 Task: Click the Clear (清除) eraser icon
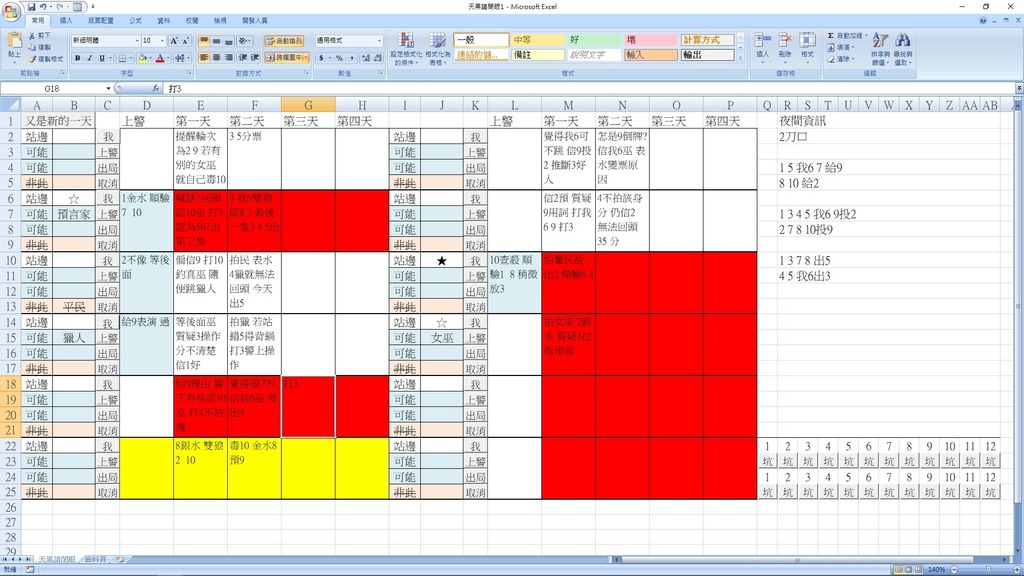(x=831, y=59)
